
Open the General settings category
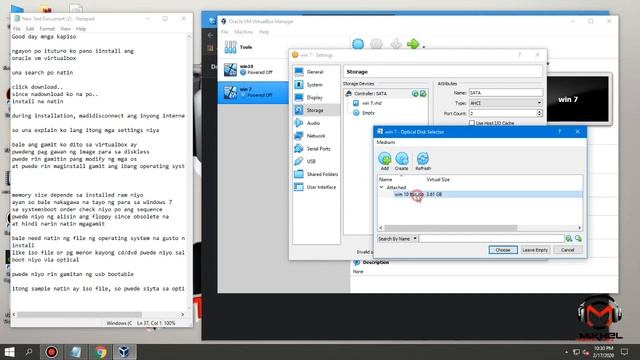coord(316,72)
